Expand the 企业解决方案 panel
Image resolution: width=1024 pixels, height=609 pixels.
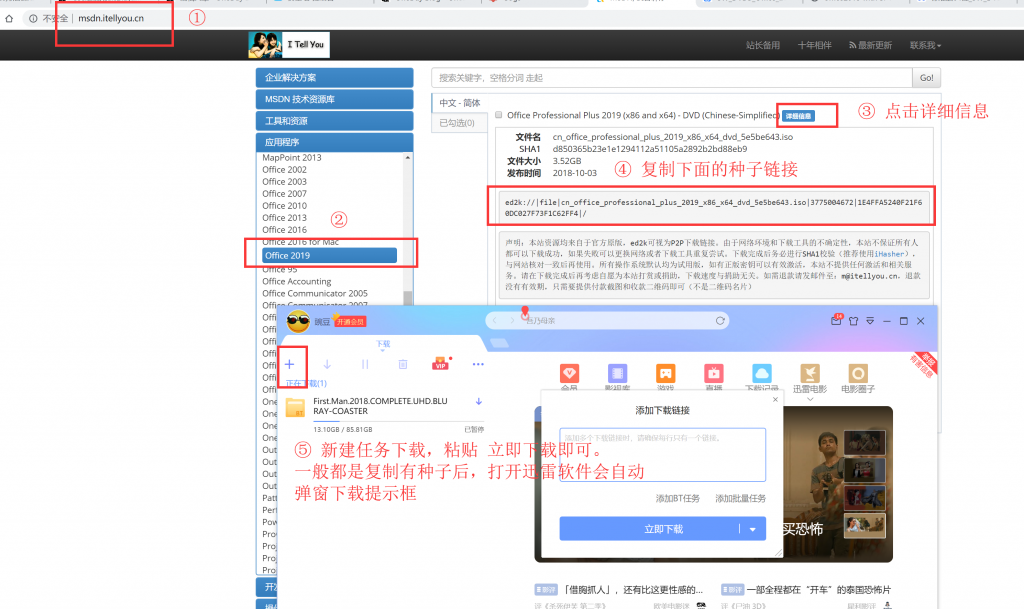[x=334, y=78]
